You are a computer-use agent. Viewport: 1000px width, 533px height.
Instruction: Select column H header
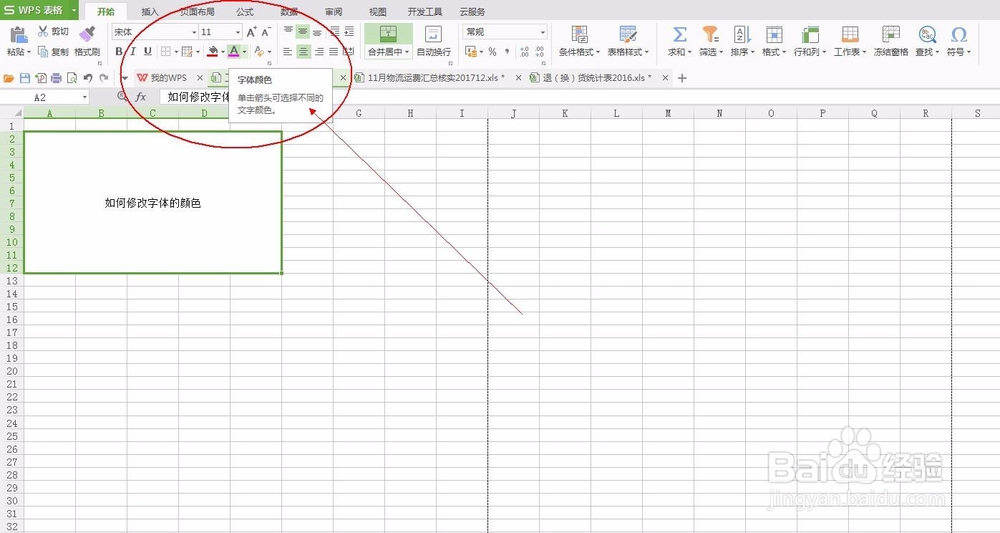click(410, 113)
